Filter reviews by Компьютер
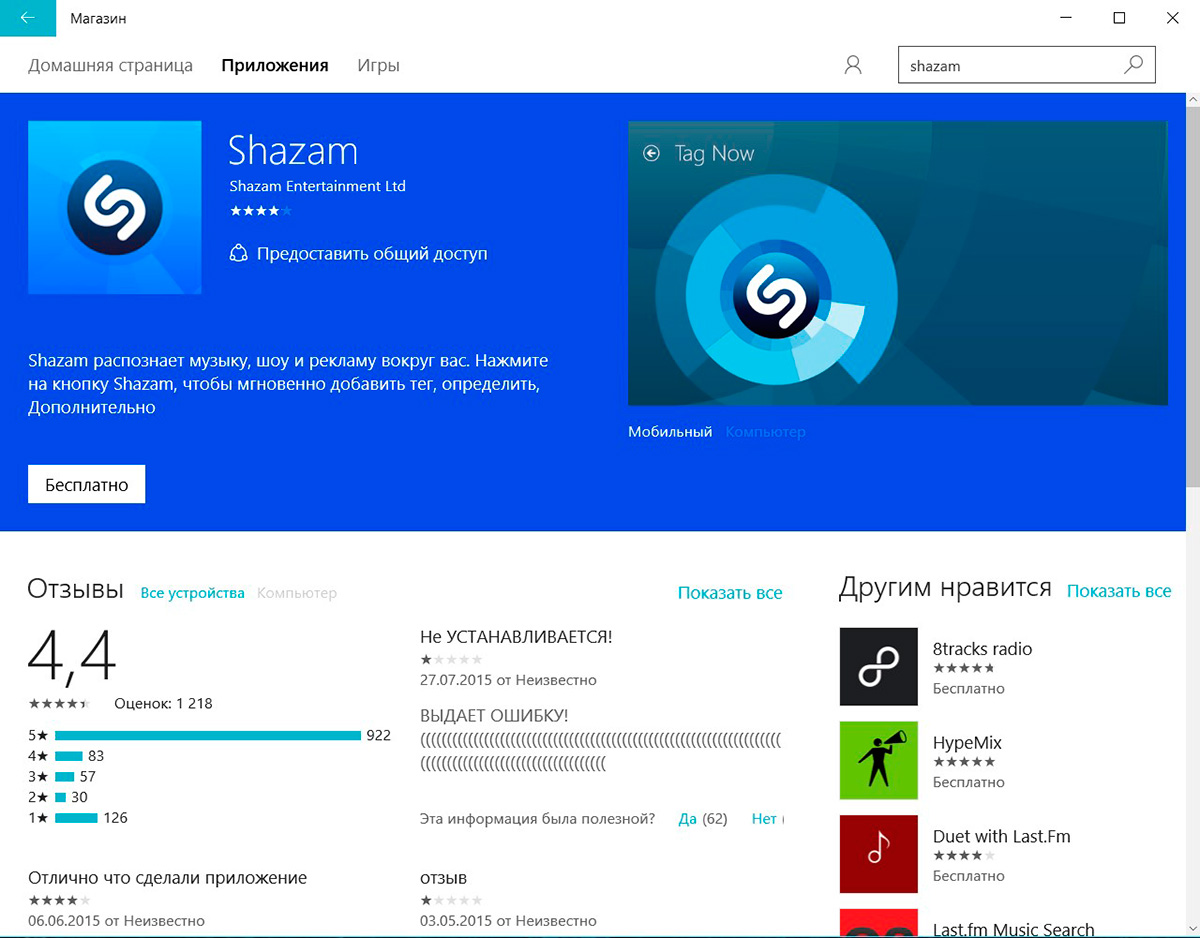This screenshot has height=938, width=1200. (x=297, y=593)
